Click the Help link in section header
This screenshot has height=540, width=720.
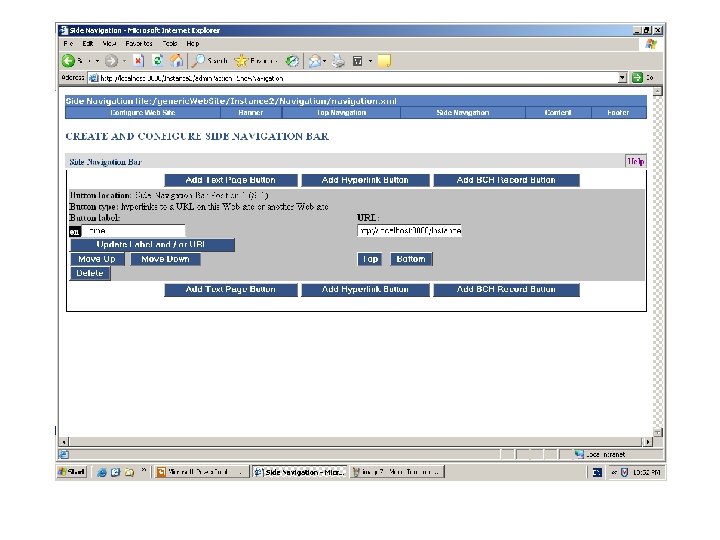coord(636,161)
